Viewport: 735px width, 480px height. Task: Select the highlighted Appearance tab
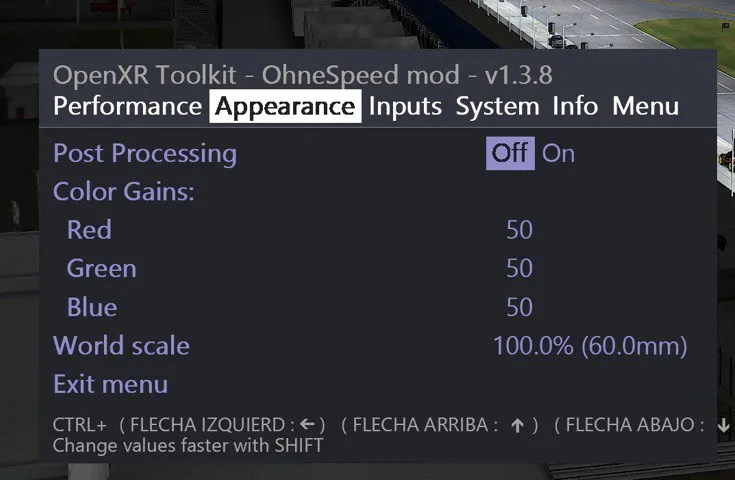coord(285,106)
